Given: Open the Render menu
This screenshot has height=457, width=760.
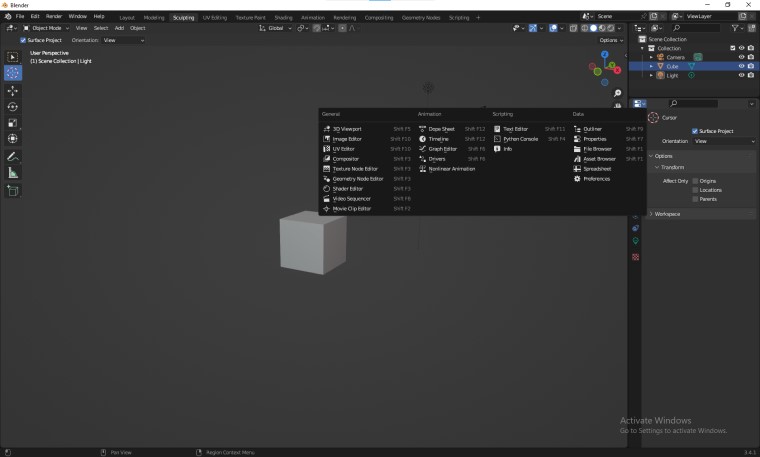Looking at the screenshot, I should point(54,16).
